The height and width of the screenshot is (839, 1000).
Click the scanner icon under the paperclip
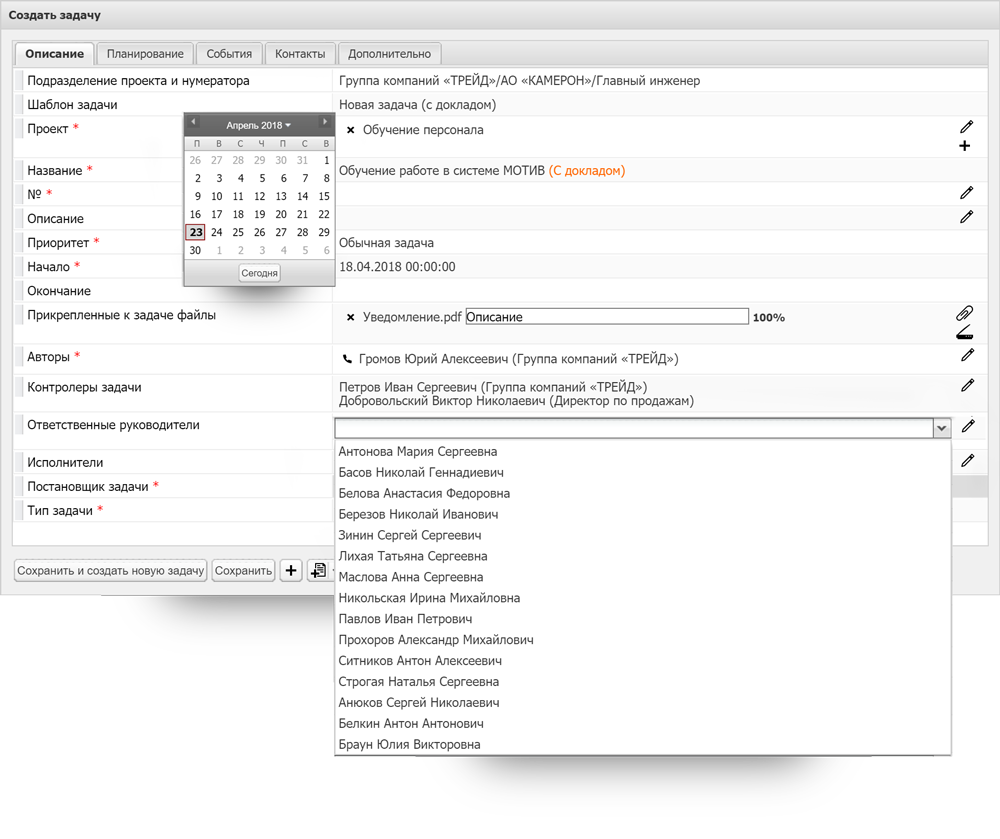[x=965, y=332]
